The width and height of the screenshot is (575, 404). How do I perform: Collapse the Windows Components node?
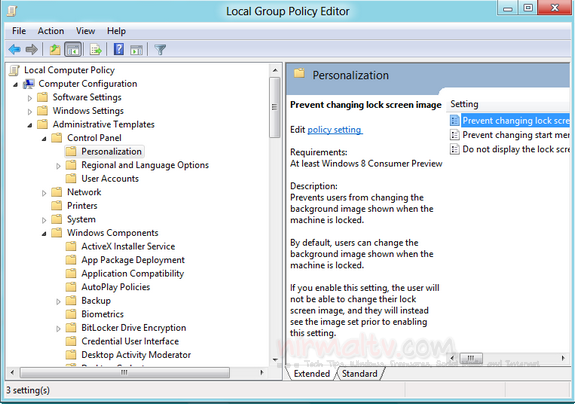pyautogui.click(x=44, y=234)
